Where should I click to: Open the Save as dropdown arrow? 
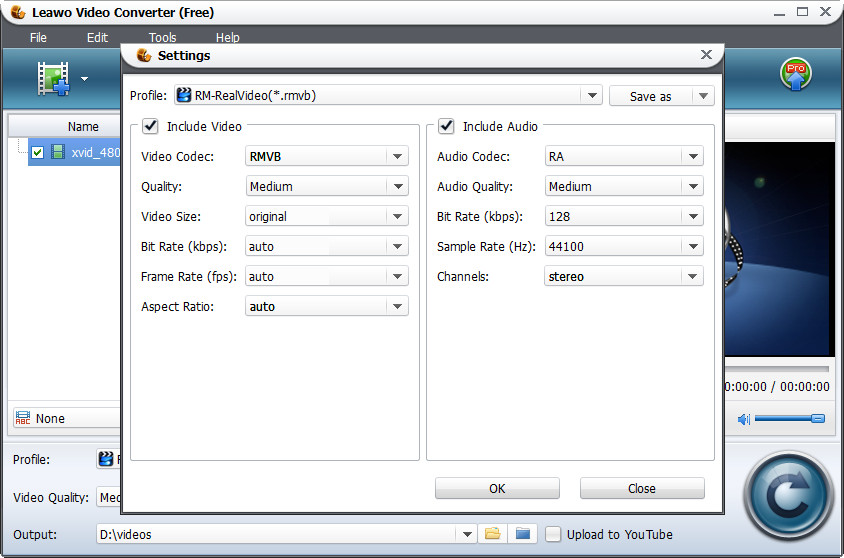point(703,96)
